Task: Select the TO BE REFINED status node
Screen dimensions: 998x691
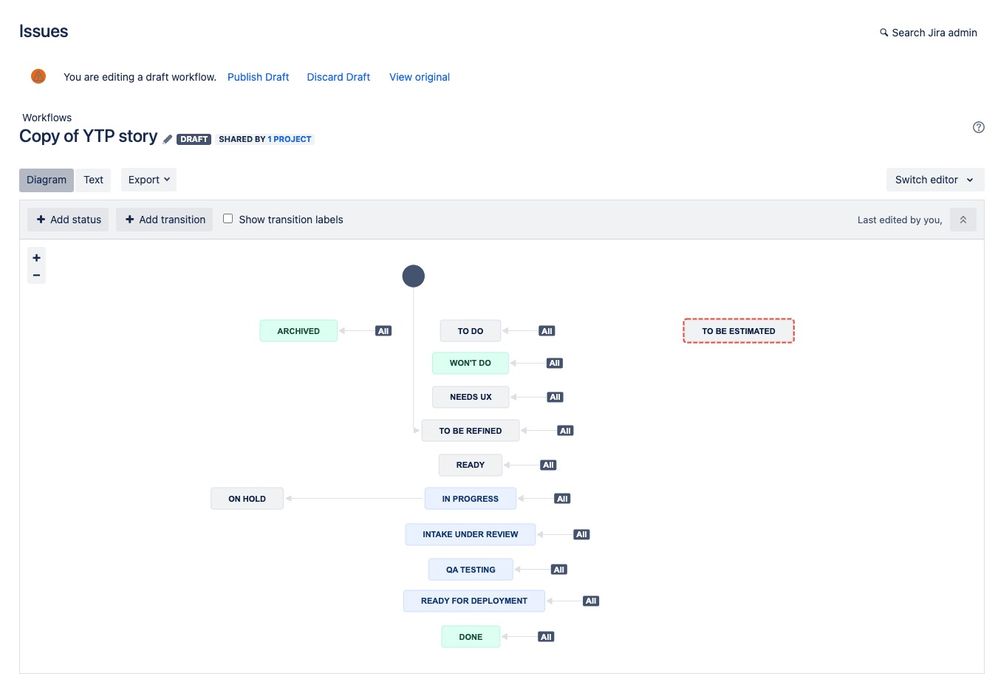Action: coord(470,431)
